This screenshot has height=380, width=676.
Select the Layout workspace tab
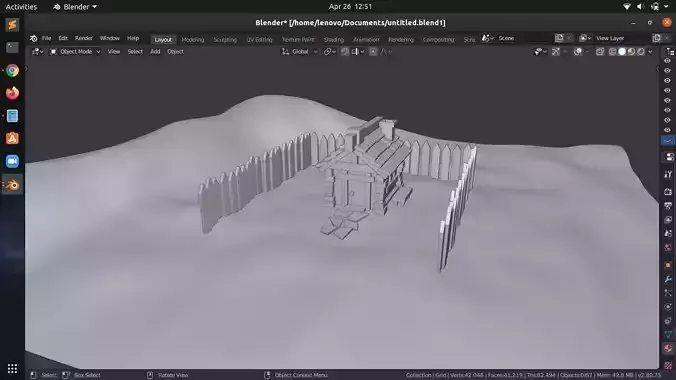coord(163,39)
